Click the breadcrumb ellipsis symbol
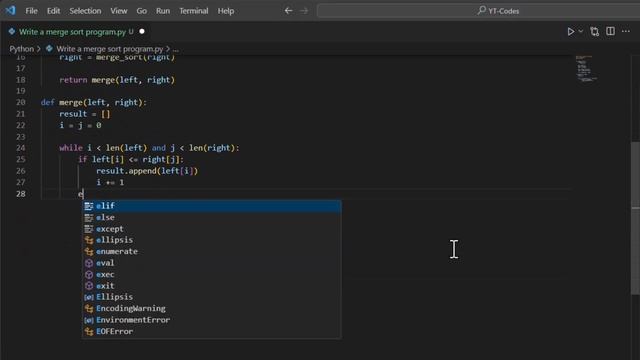Image resolution: width=640 pixels, height=360 pixels. pyautogui.click(x=176, y=49)
